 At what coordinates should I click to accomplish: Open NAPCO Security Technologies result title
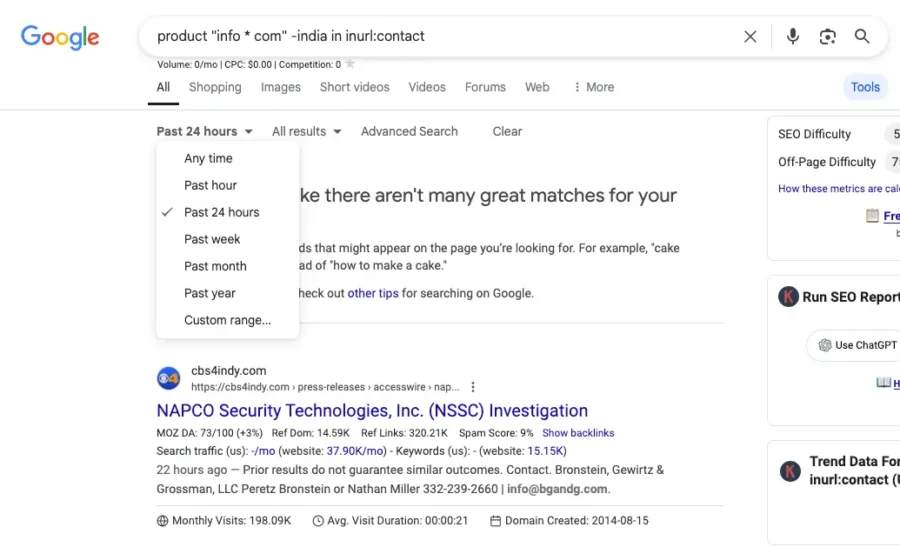372,411
